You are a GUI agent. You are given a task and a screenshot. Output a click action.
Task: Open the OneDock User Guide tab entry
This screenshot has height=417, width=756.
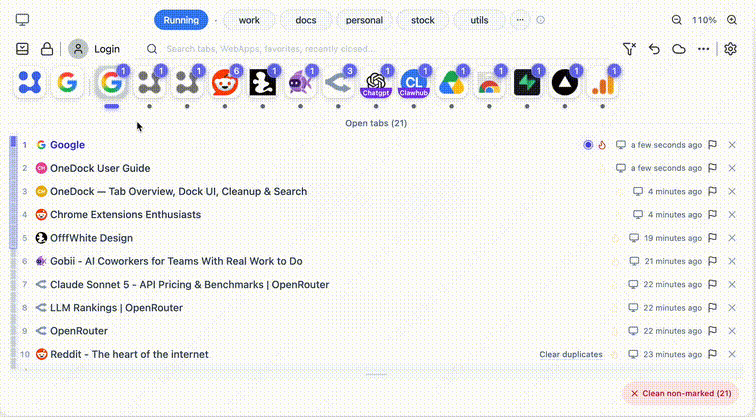[x=100, y=168]
